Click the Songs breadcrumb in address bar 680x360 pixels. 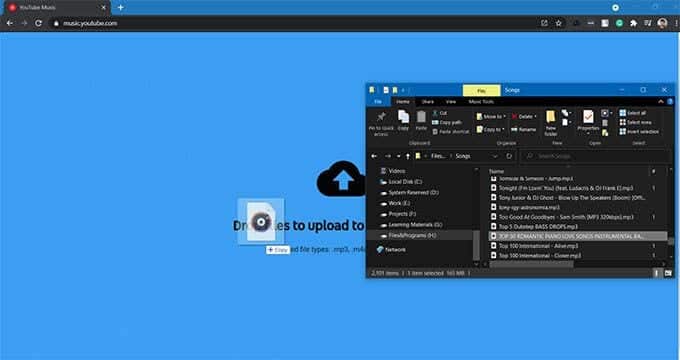point(463,156)
